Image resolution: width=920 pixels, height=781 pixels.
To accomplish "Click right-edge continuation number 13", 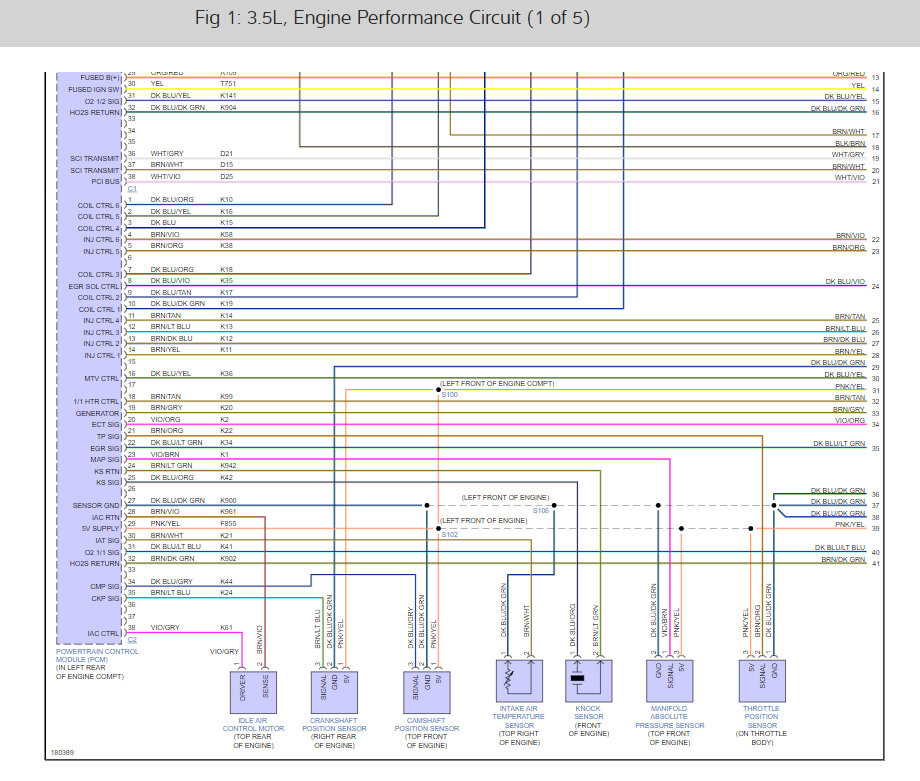I will tap(875, 77).
